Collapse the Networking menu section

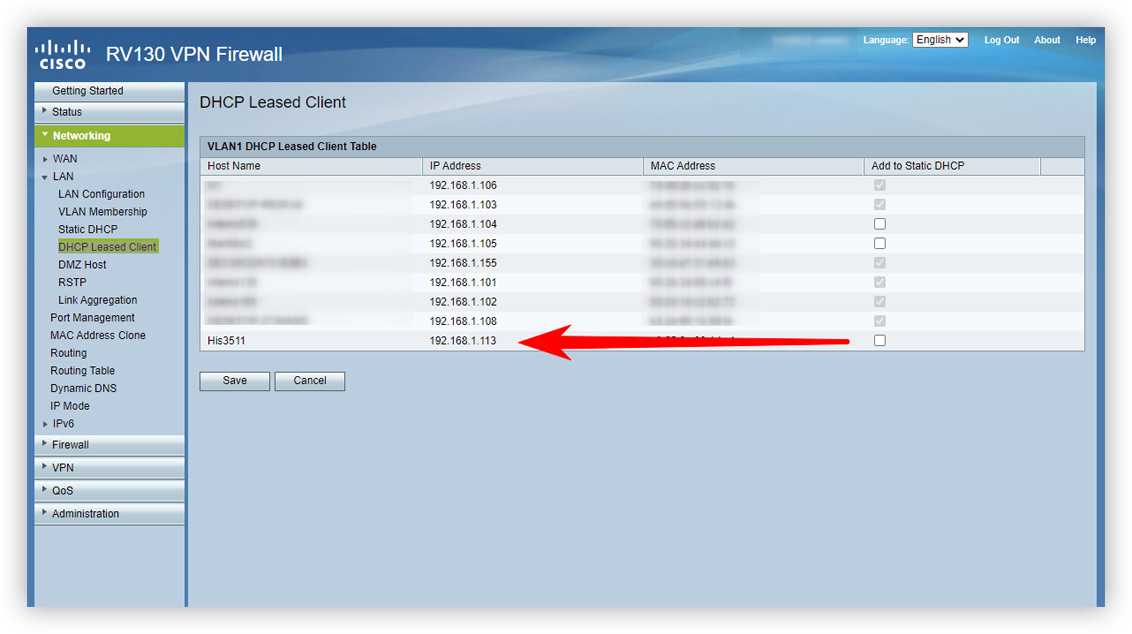point(109,136)
